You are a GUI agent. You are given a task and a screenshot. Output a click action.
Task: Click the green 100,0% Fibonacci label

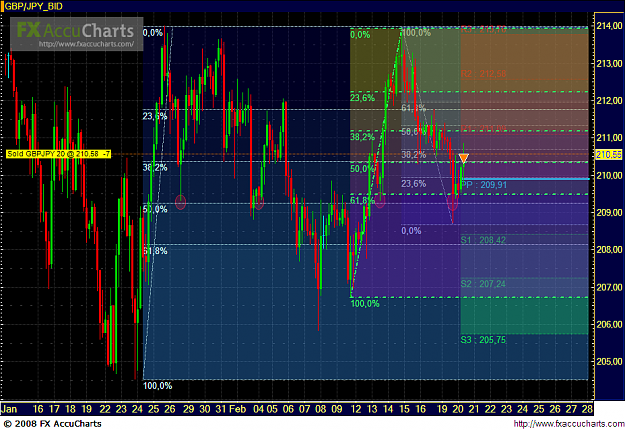coord(365,304)
